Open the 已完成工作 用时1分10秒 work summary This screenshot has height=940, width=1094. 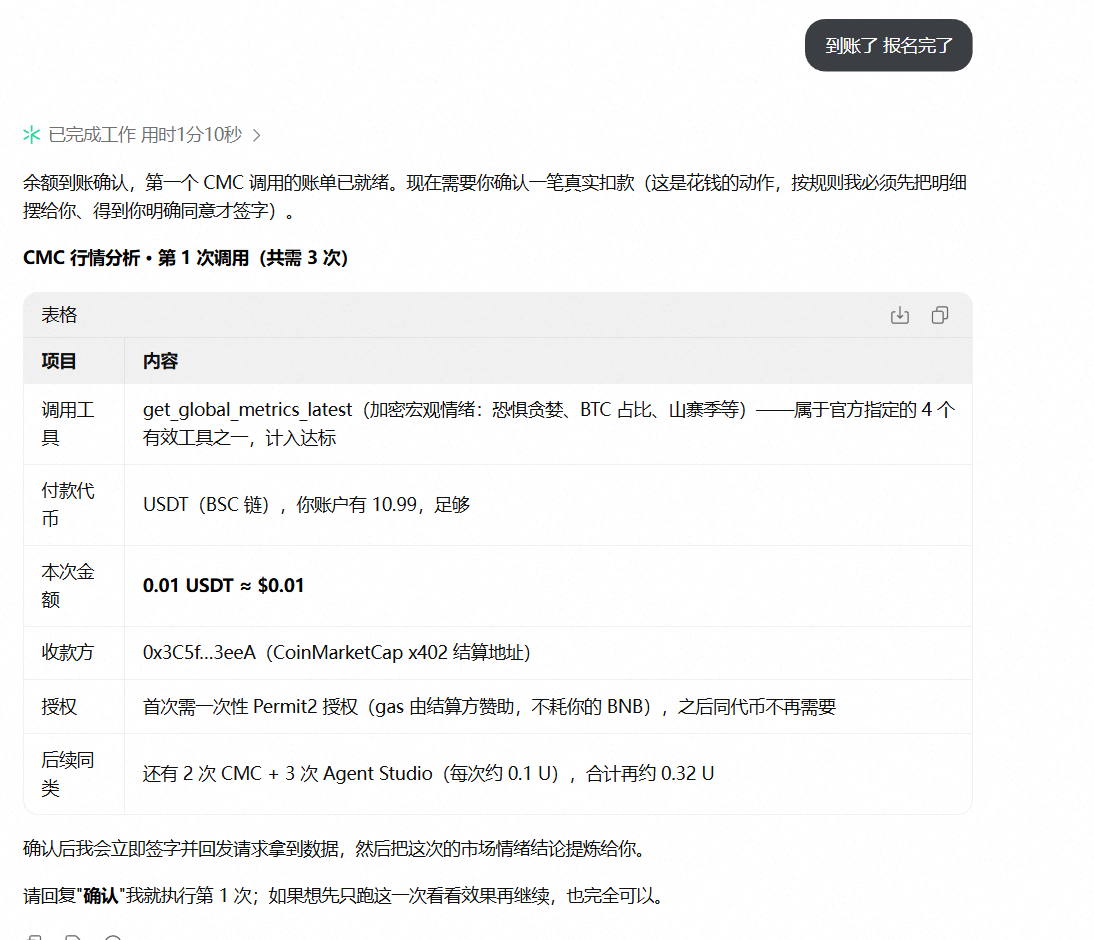click(145, 135)
